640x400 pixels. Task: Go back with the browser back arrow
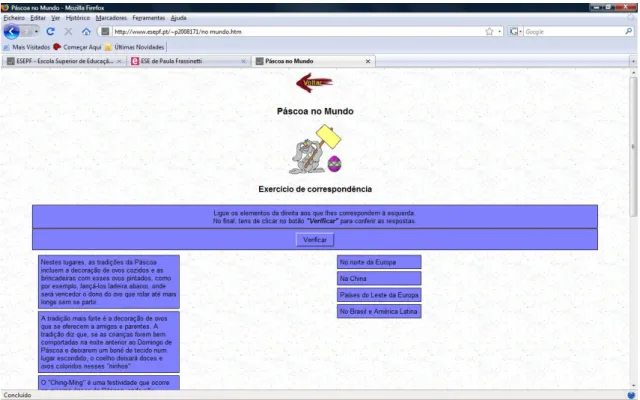11,31
